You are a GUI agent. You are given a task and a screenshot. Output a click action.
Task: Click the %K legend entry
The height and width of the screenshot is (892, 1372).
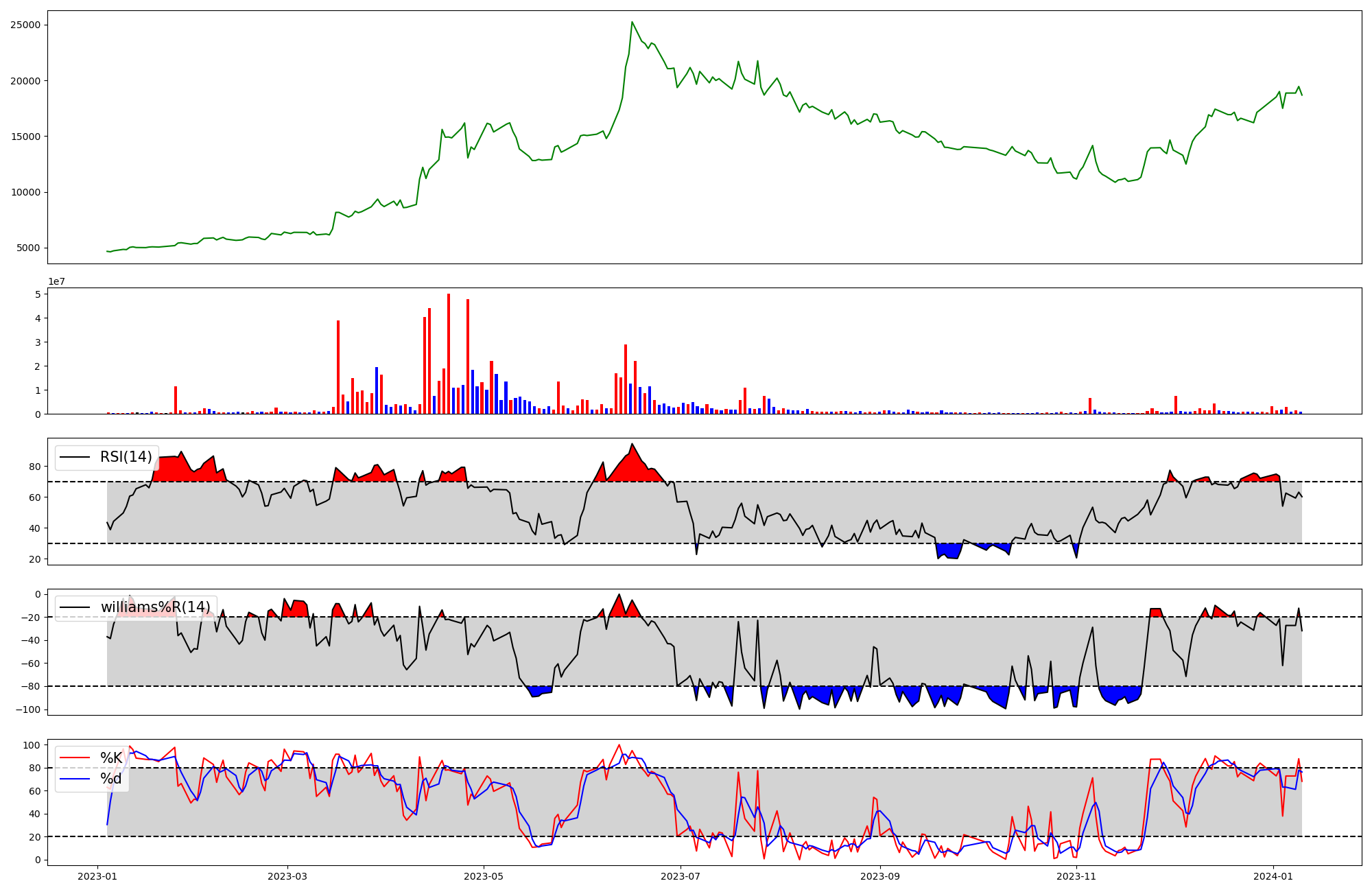[110, 758]
